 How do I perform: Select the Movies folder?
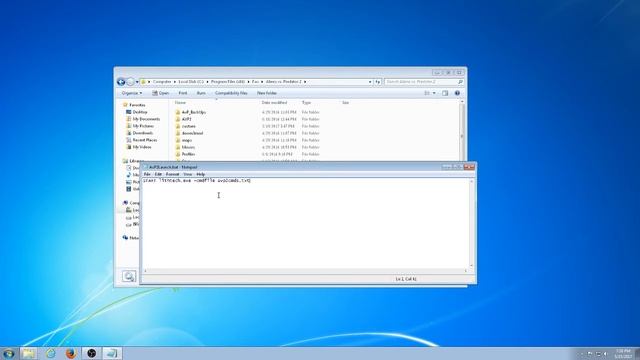pos(188,147)
